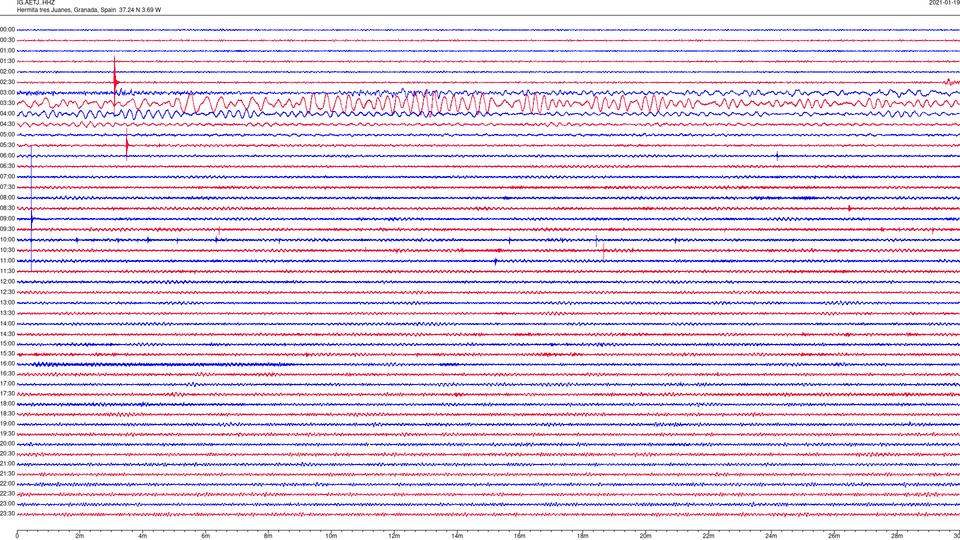Select the 01:00 trace time label
Screen dimensions: 960x540
coord(7,51)
